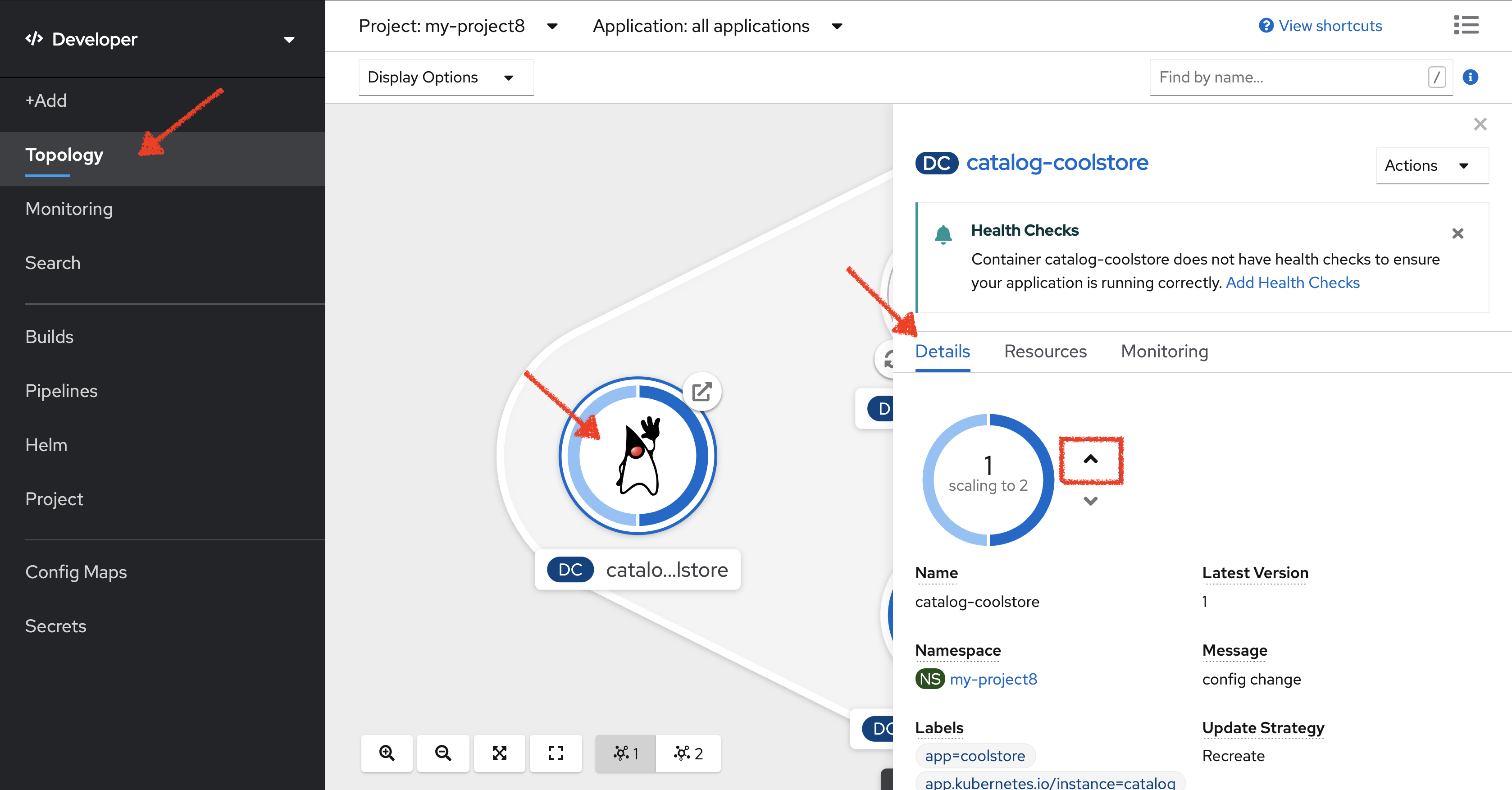Click the DC badge in the panel title
The height and width of the screenshot is (790, 1512).
pos(936,163)
